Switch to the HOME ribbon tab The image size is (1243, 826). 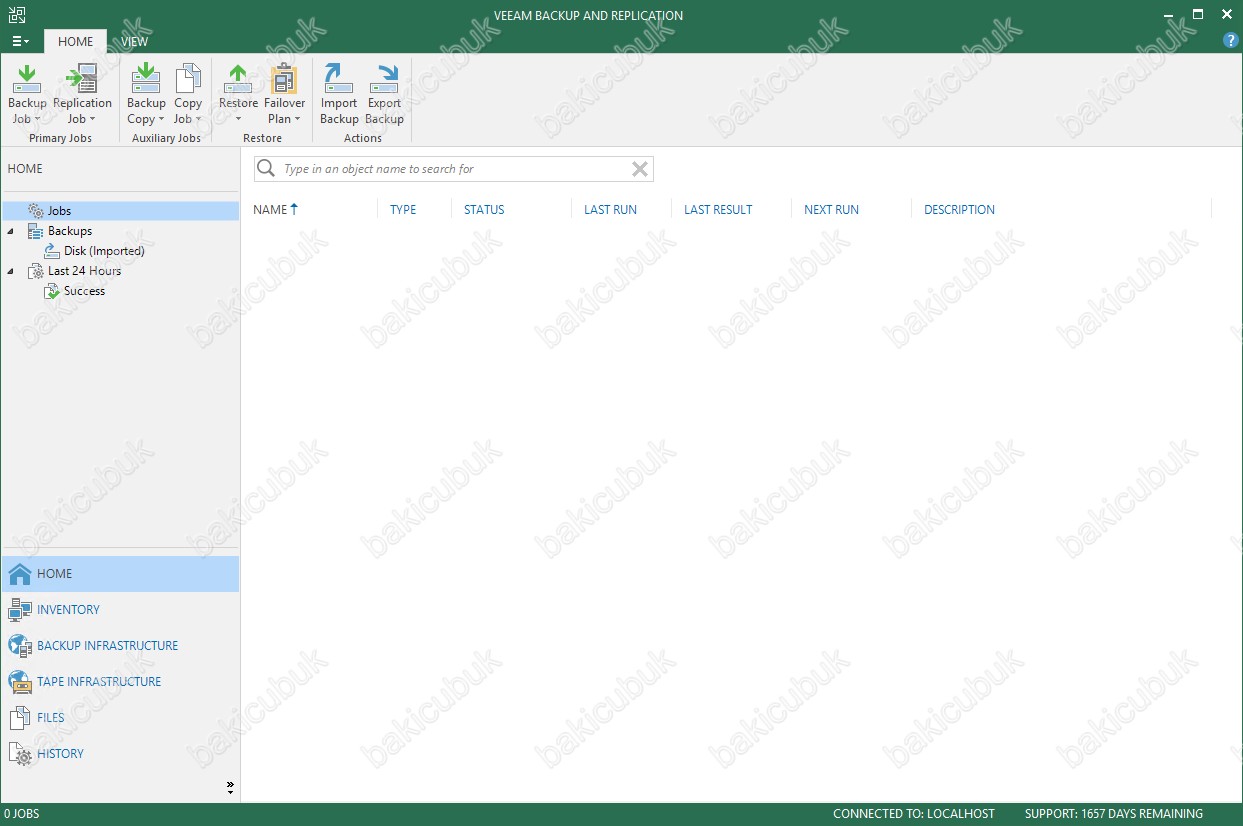pyautogui.click(x=75, y=41)
